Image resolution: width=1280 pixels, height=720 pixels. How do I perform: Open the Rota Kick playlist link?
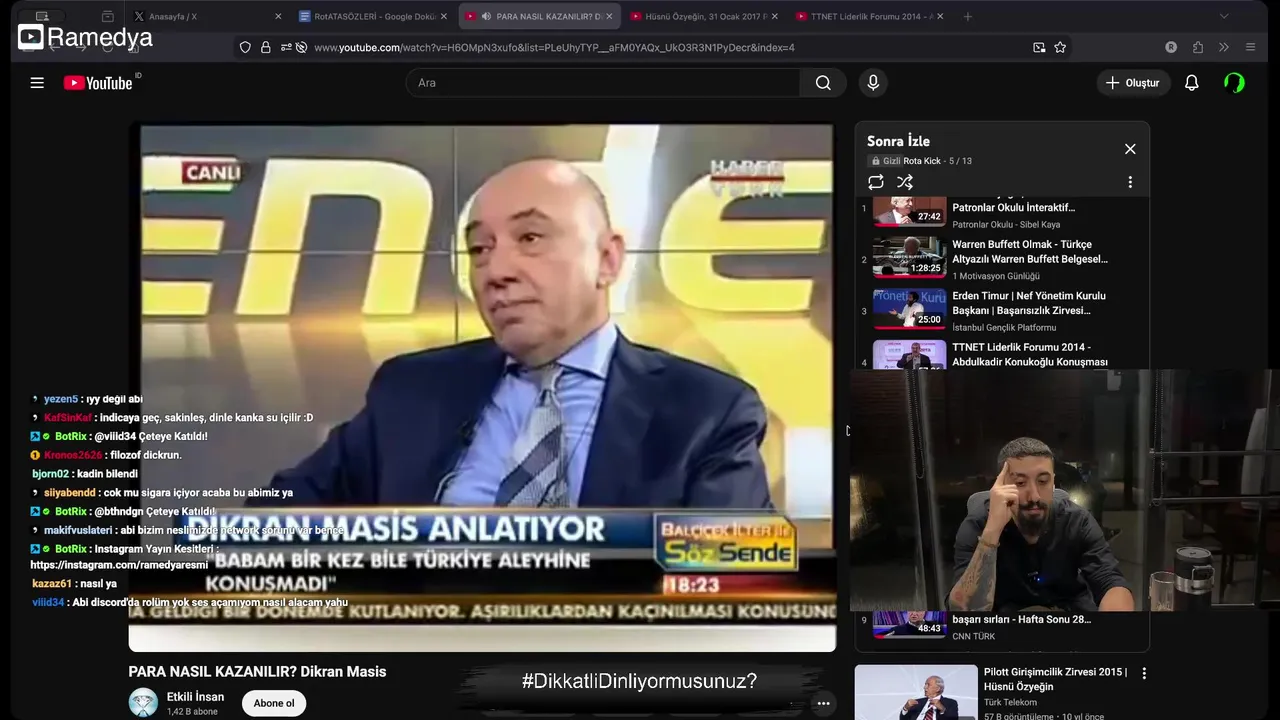pos(922,161)
